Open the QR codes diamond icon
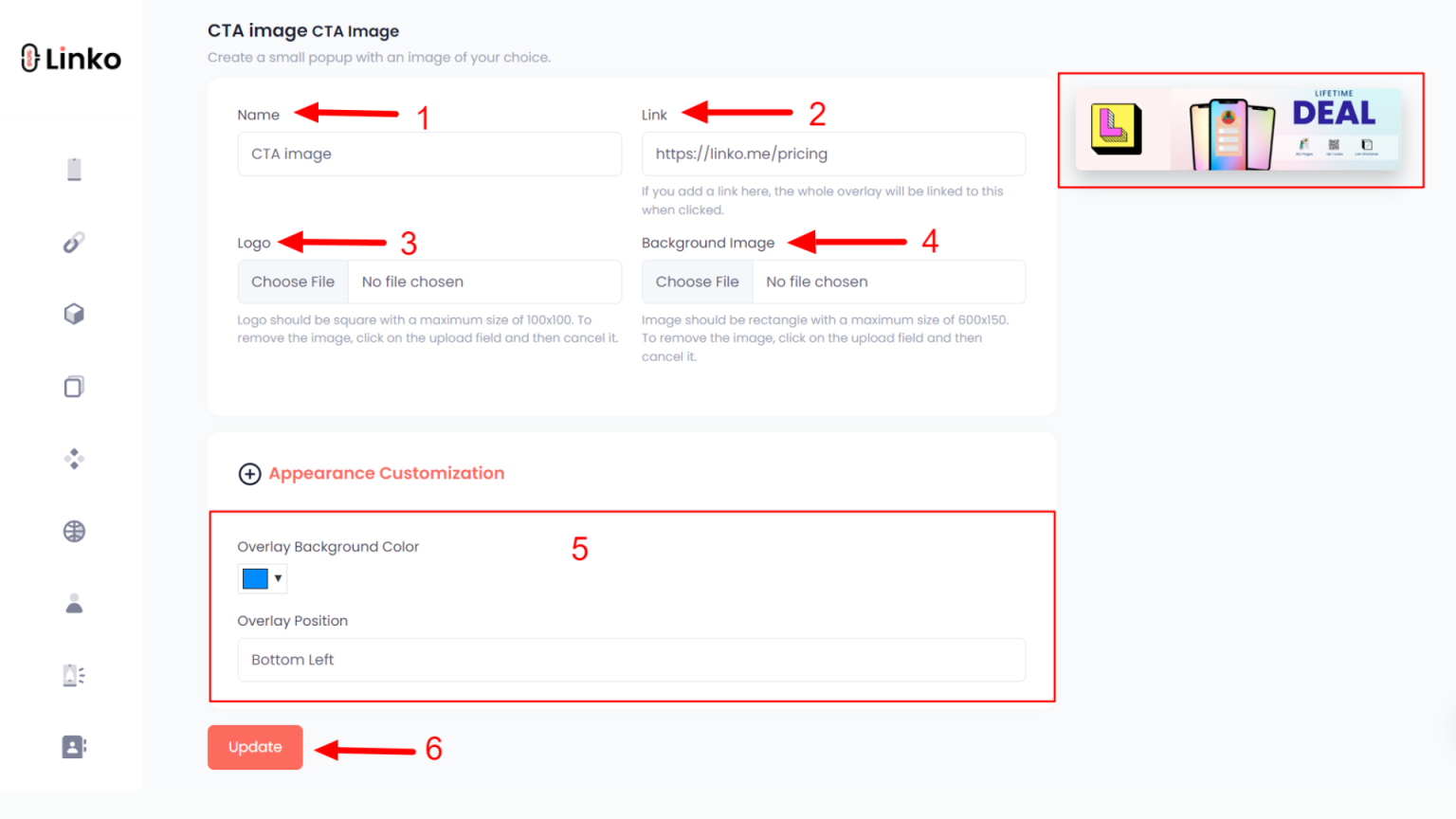Image resolution: width=1456 pixels, height=819 pixels. [x=73, y=459]
